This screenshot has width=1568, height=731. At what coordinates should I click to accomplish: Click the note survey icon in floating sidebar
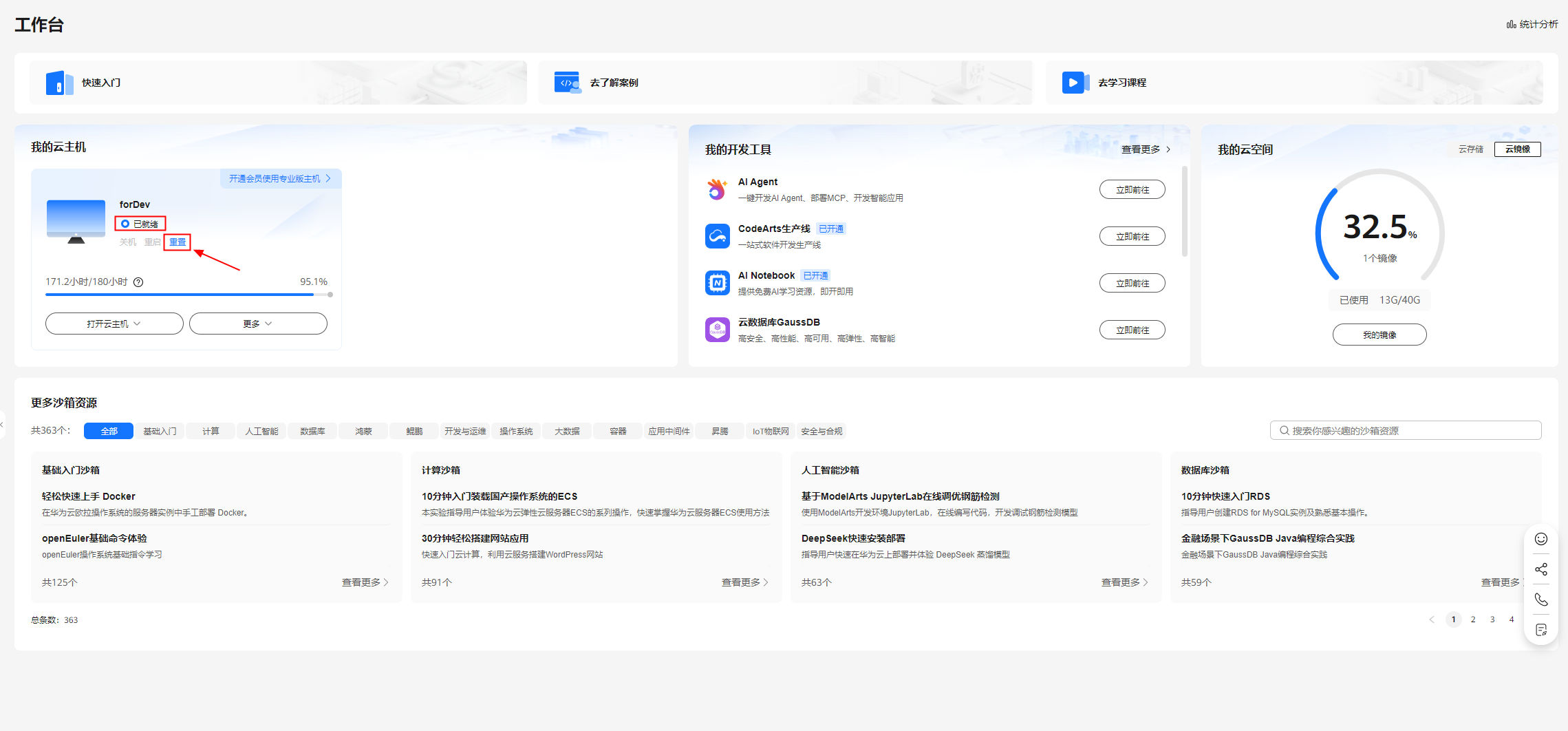click(x=1541, y=630)
